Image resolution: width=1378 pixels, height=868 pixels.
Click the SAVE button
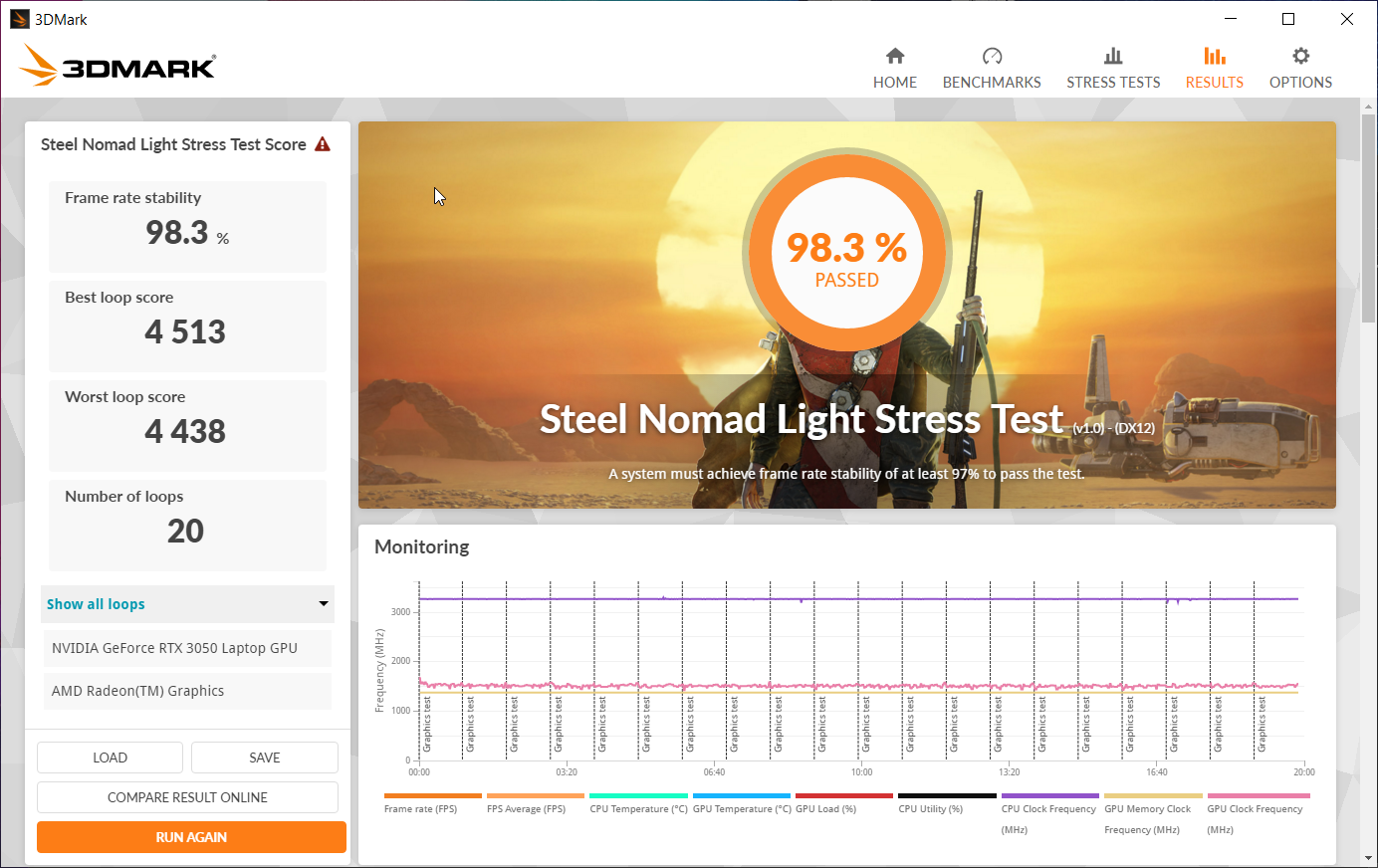click(x=265, y=758)
